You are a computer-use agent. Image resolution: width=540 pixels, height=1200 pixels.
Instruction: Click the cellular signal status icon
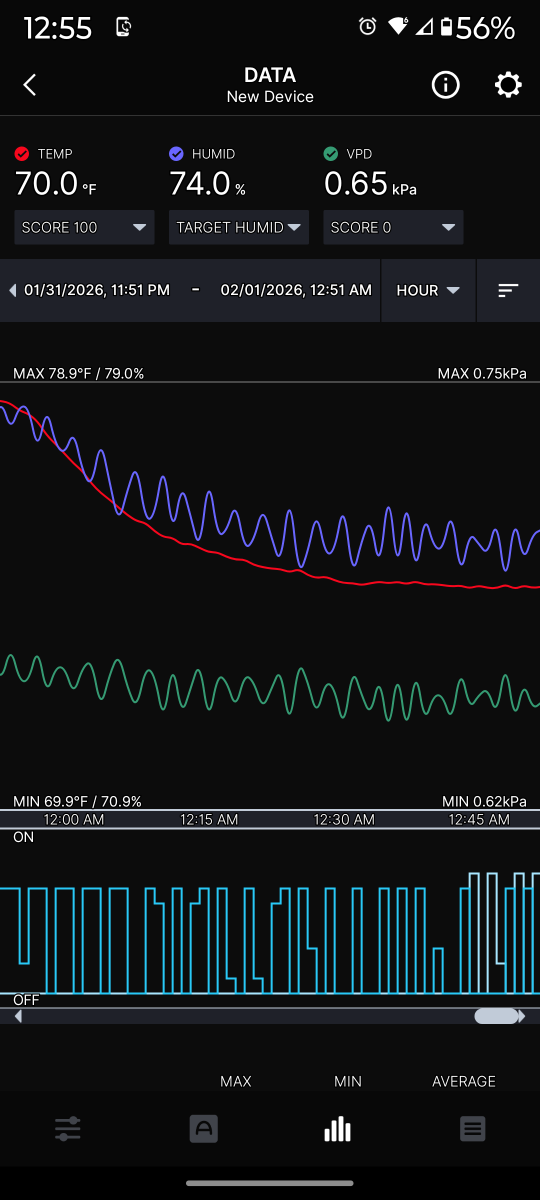pos(424,27)
